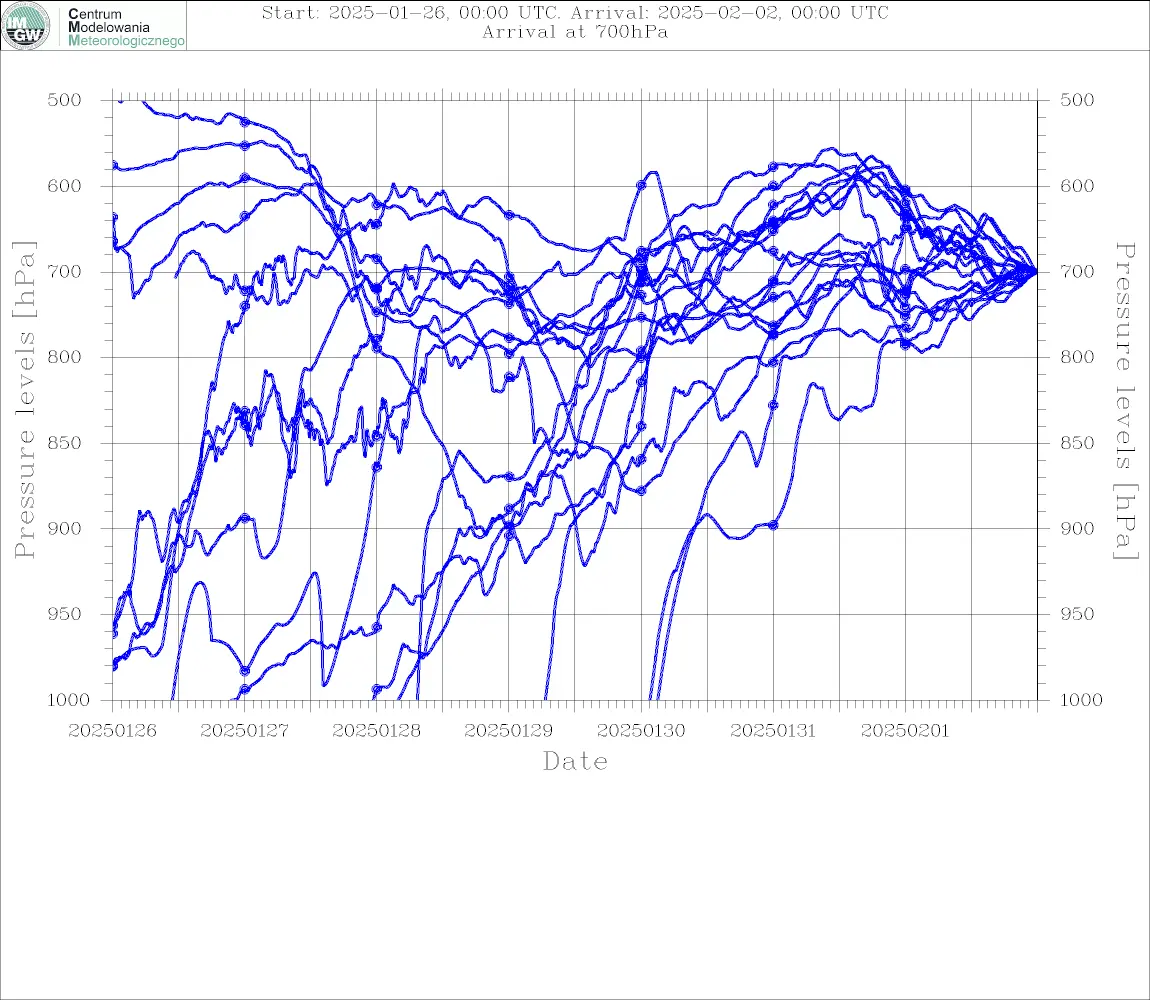Image resolution: width=1150 pixels, height=1000 pixels.
Task: Click the x-axis label 20250127
Action: click(244, 731)
